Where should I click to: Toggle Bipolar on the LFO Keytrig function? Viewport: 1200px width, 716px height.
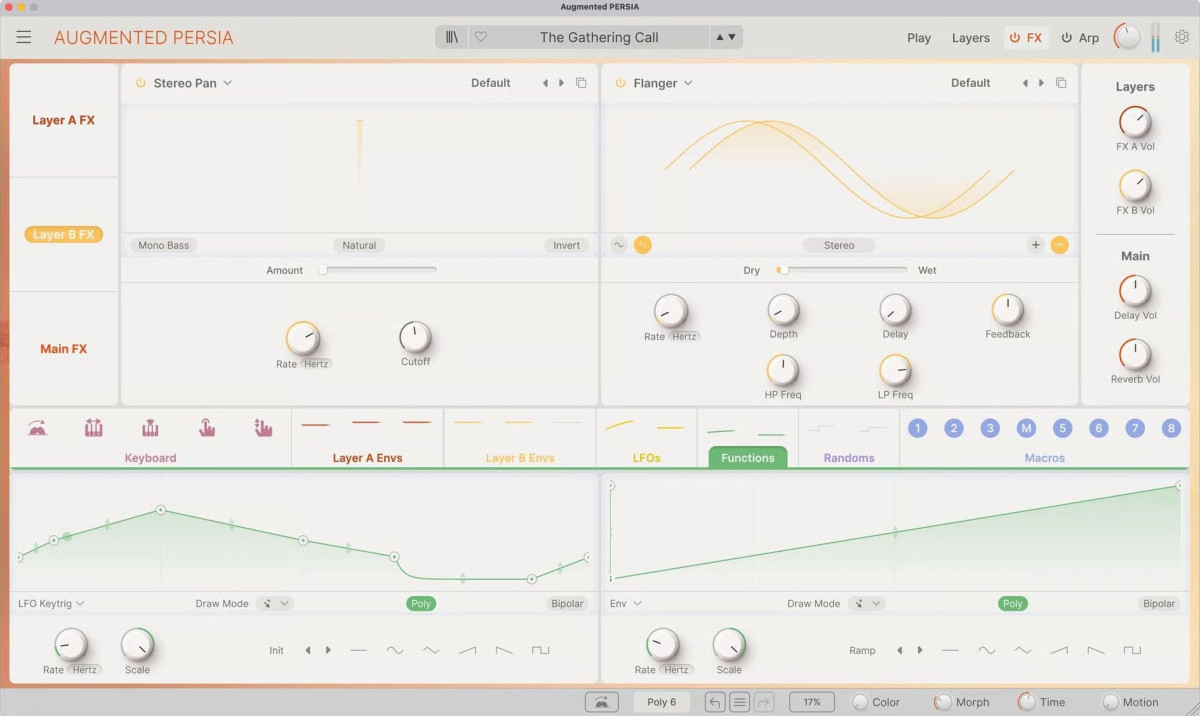pos(567,604)
